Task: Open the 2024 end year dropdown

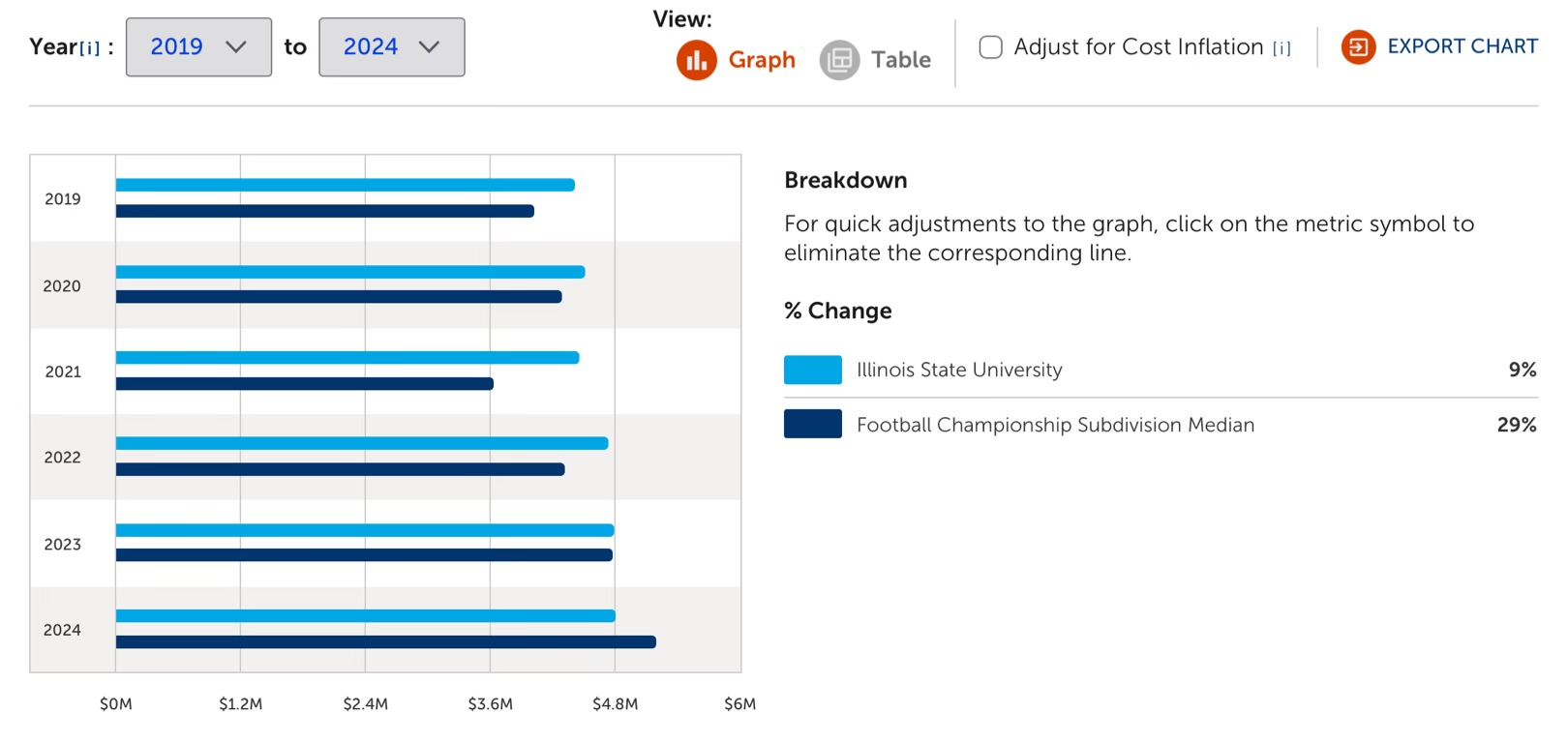Action: point(391,46)
